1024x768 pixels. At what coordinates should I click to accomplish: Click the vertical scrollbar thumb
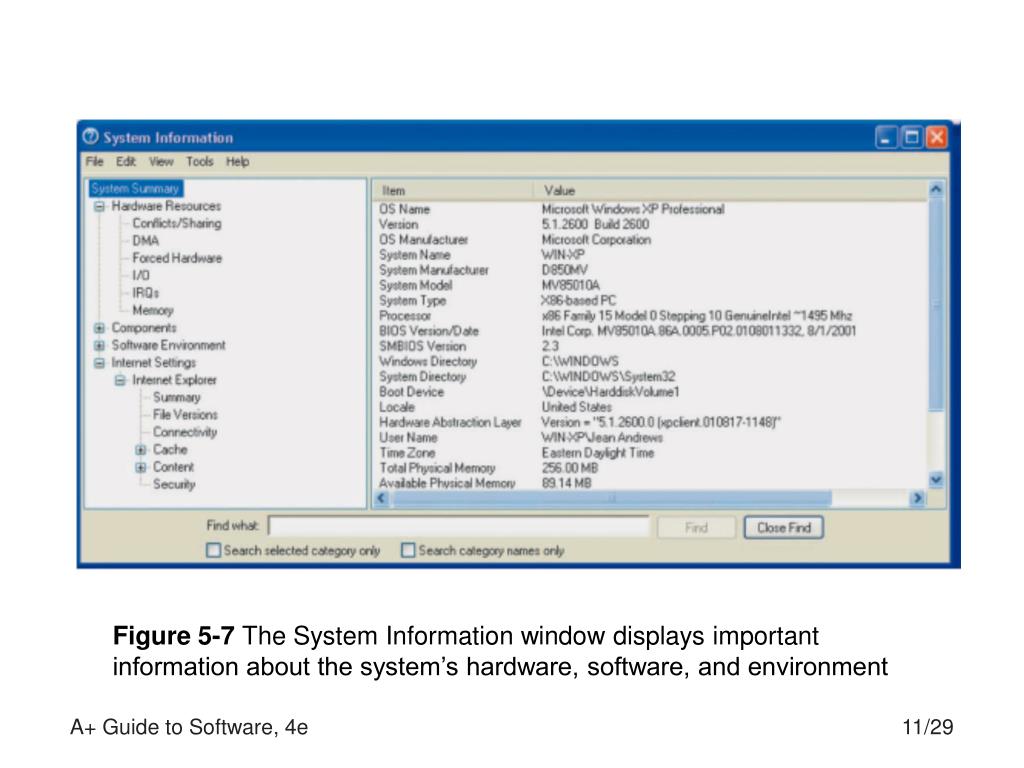coord(936,304)
